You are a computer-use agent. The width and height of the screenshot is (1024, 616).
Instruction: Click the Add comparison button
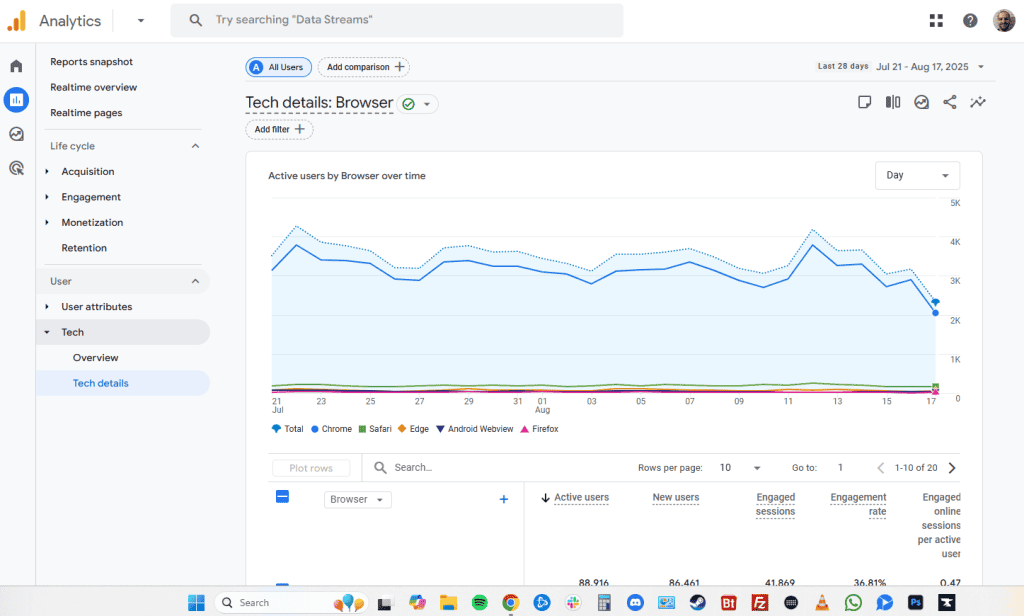[x=364, y=67]
